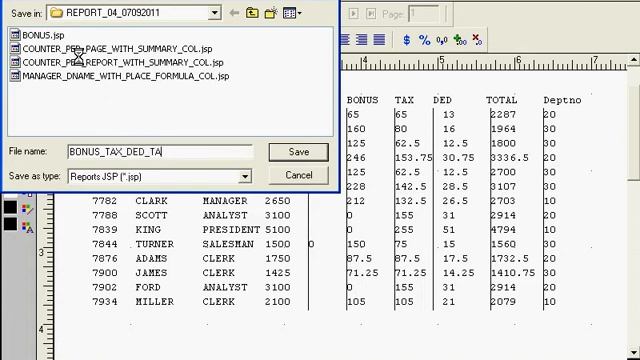Click black swatch beside text color tool
The image size is (640, 360).
click(x=10, y=224)
